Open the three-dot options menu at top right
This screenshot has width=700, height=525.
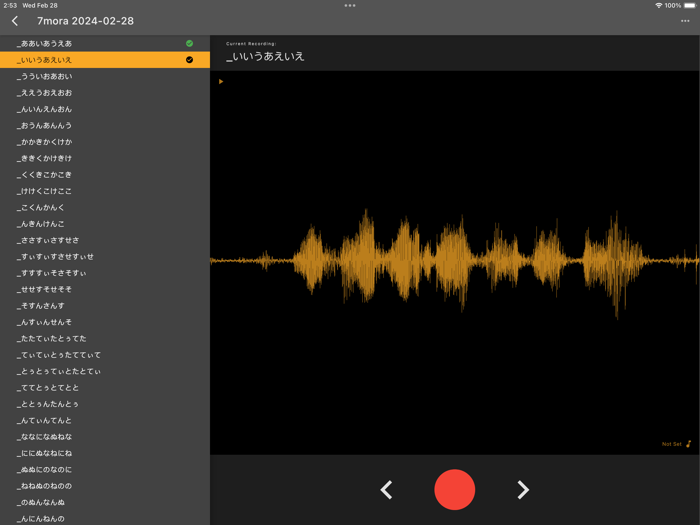pyautogui.click(x=685, y=21)
